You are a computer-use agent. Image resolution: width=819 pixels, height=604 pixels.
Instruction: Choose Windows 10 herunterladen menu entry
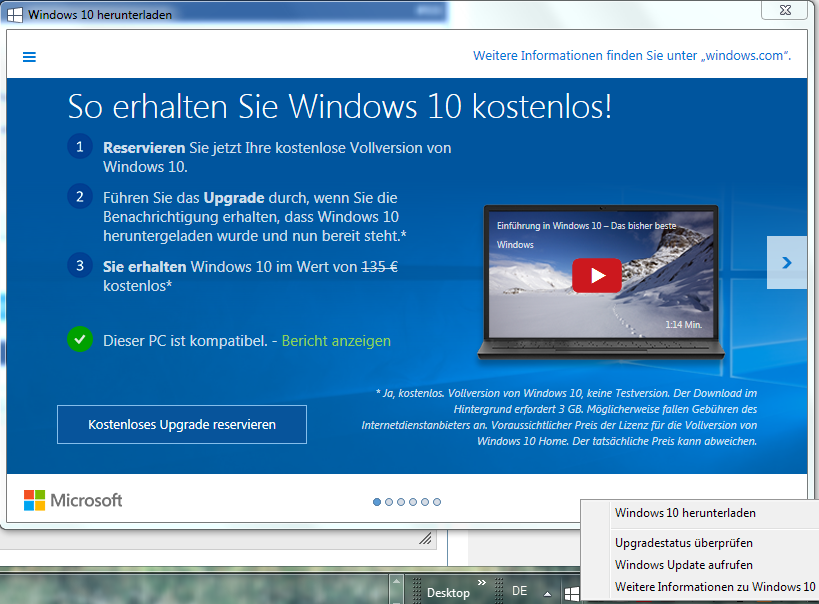(x=699, y=513)
